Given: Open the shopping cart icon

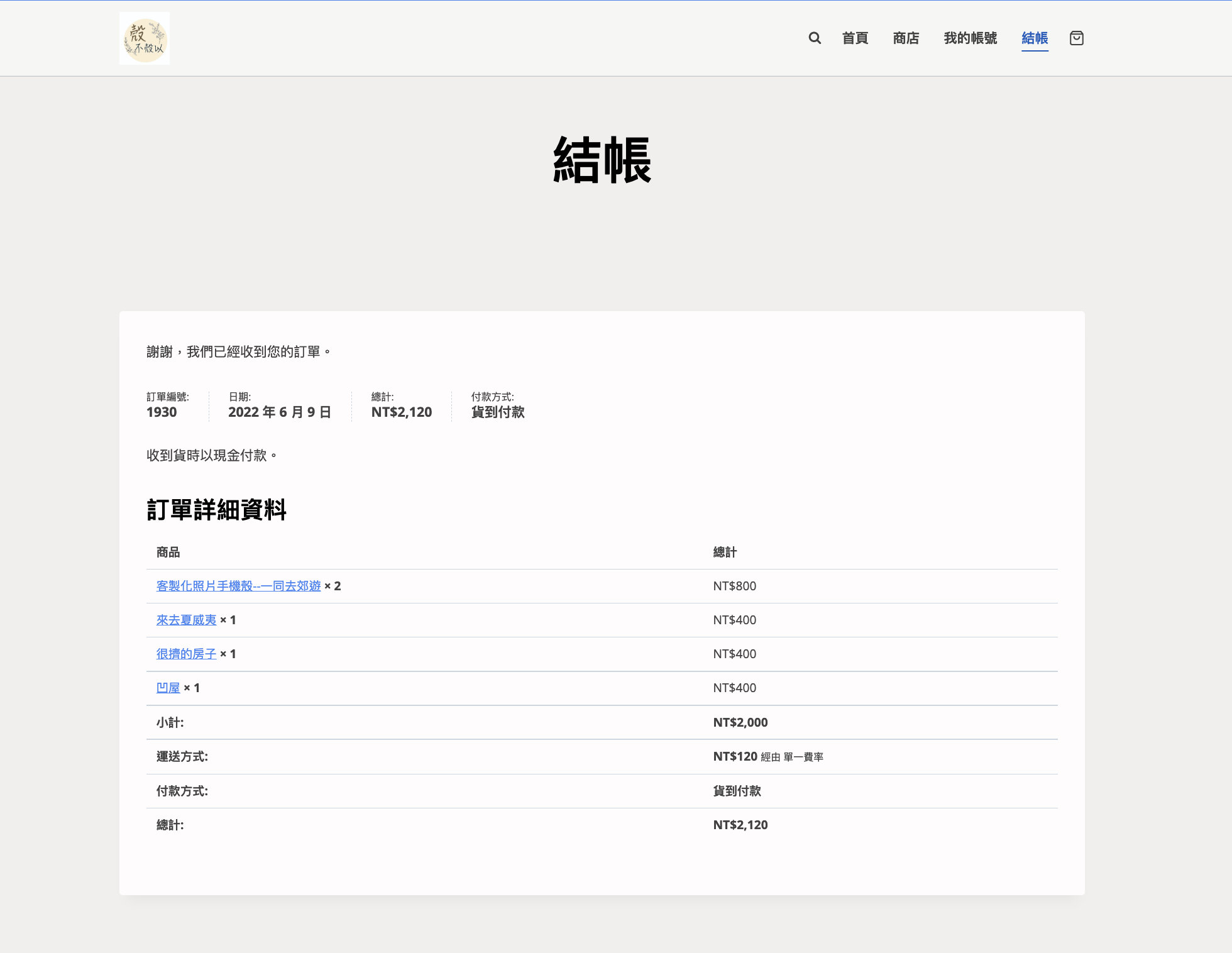Looking at the screenshot, I should (x=1076, y=38).
